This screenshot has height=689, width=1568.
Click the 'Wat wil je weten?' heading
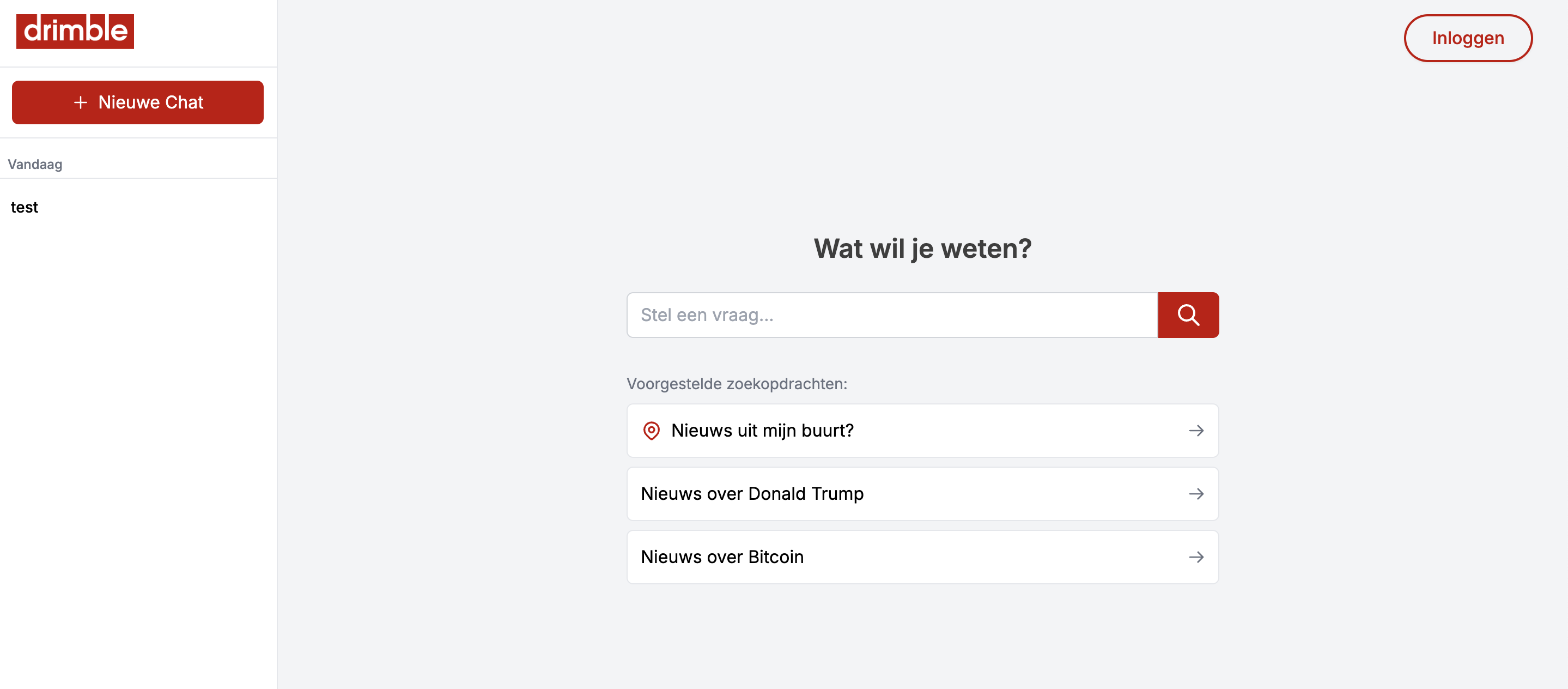click(x=922, y=249)
